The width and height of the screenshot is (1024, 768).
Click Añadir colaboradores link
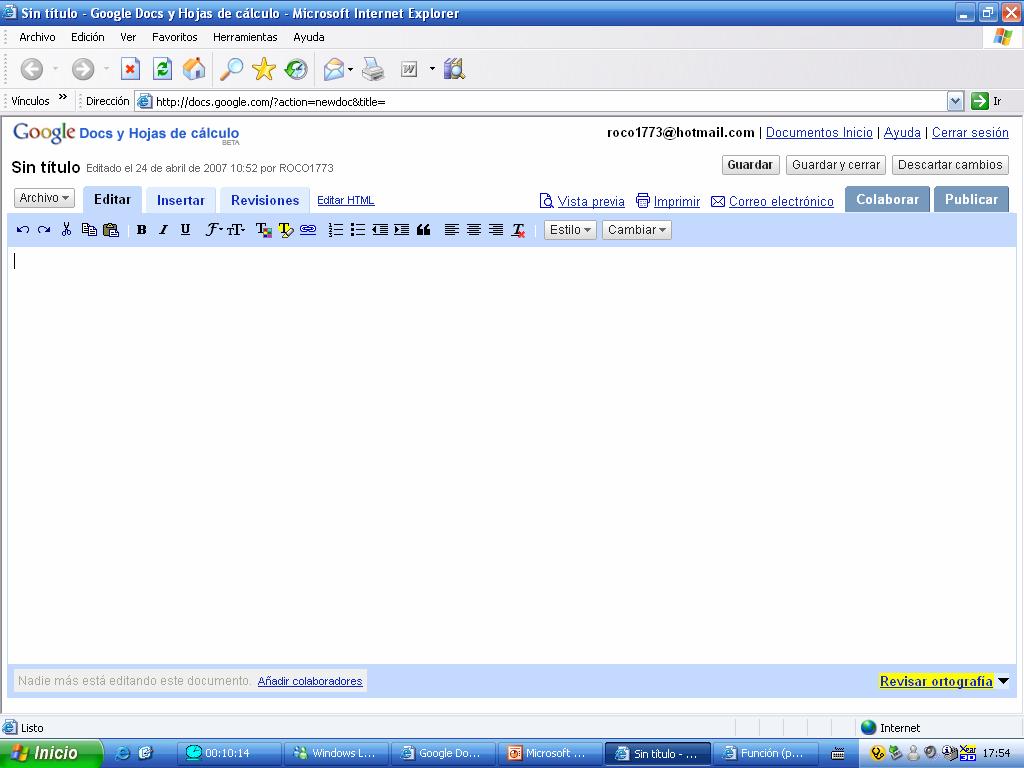point(310,681)
